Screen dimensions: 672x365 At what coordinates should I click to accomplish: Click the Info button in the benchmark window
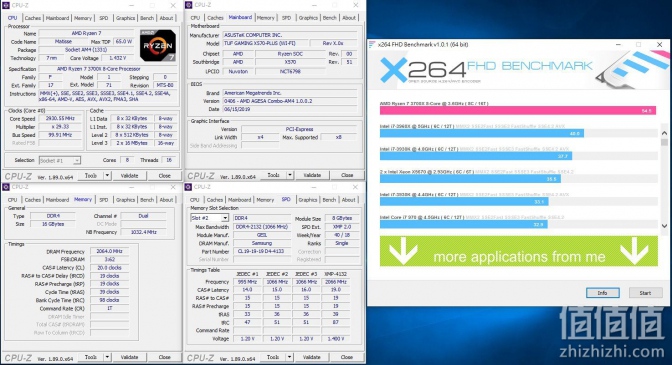tap(603, 293)
